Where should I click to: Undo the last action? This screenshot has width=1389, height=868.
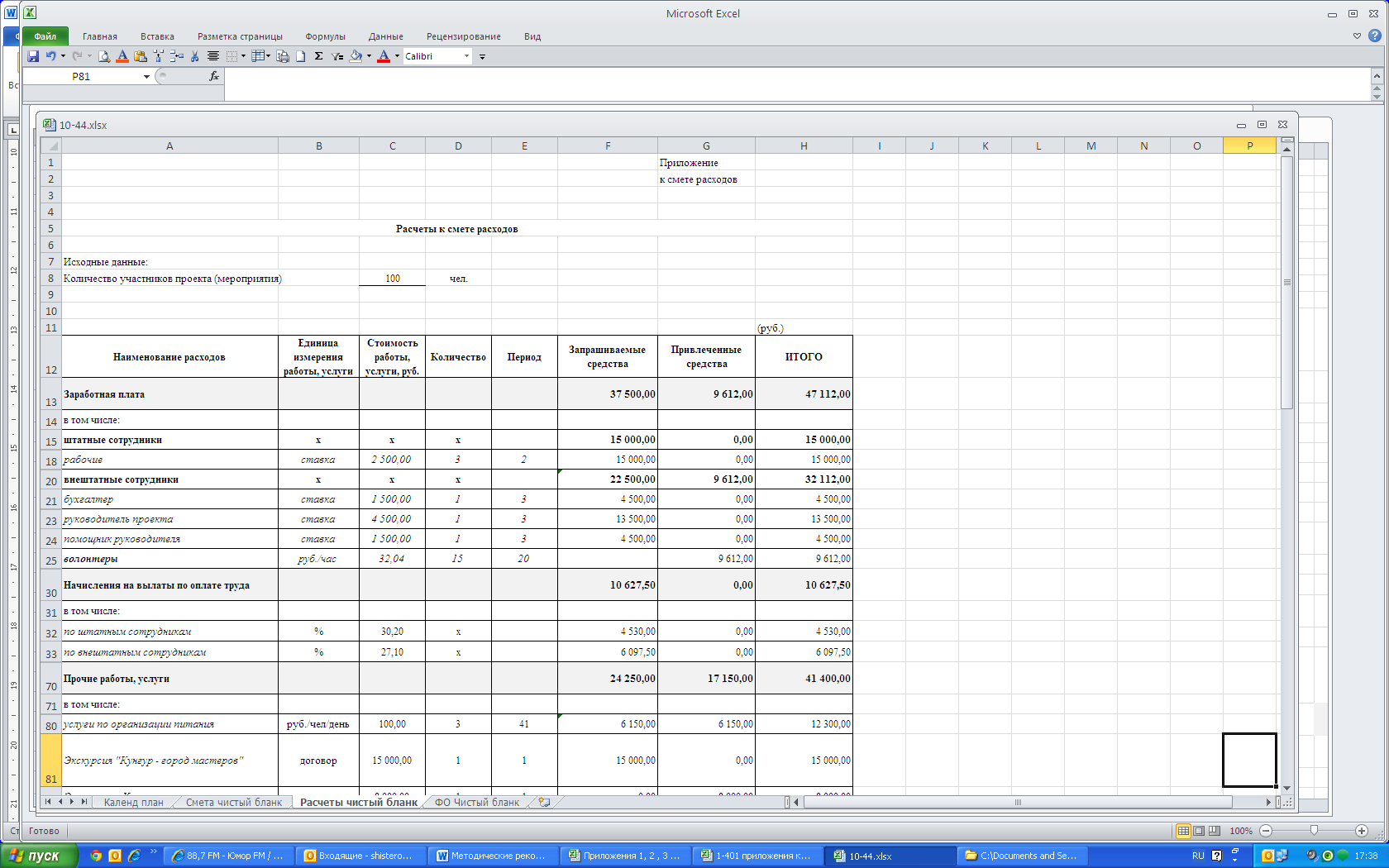(51, 56)
